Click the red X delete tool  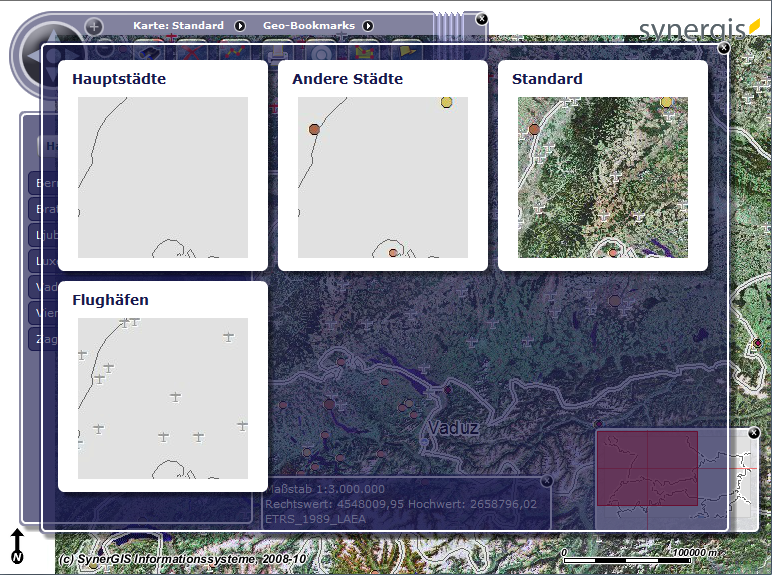191,51
